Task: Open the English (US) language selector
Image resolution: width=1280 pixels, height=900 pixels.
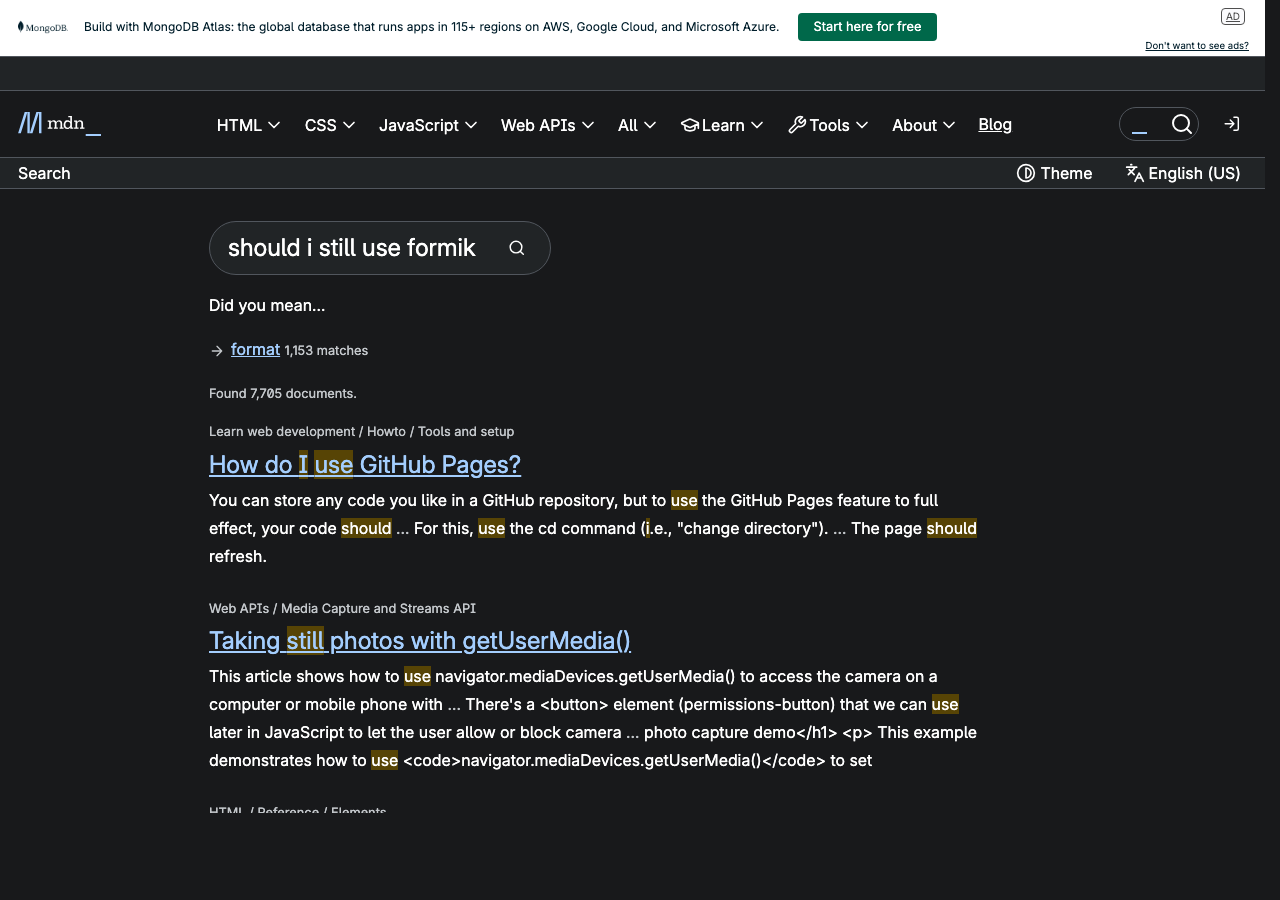Action: click(x=1183, y=173)
